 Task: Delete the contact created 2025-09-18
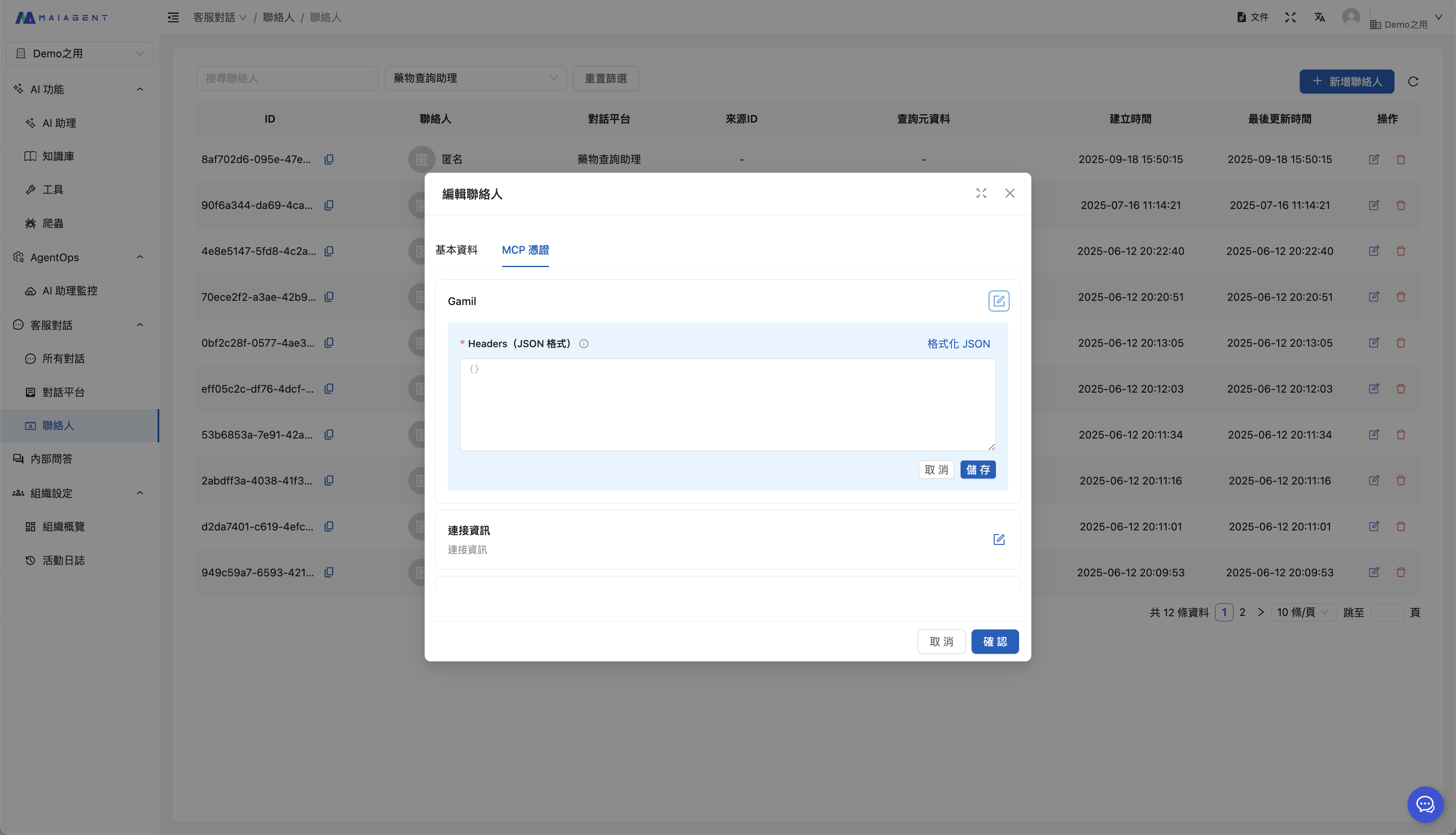(1400, 159)
